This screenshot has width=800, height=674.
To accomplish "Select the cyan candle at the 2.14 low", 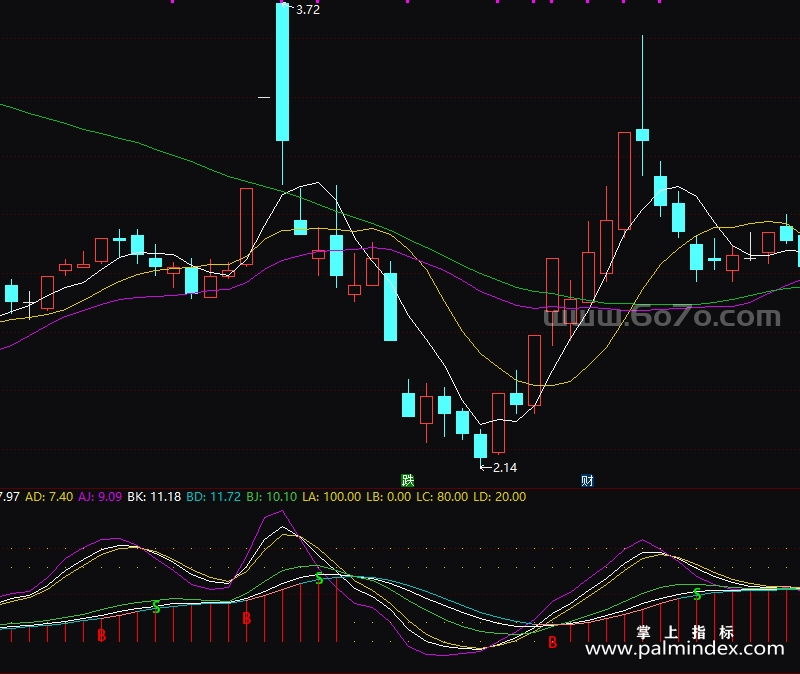I will tap(481, 446).
